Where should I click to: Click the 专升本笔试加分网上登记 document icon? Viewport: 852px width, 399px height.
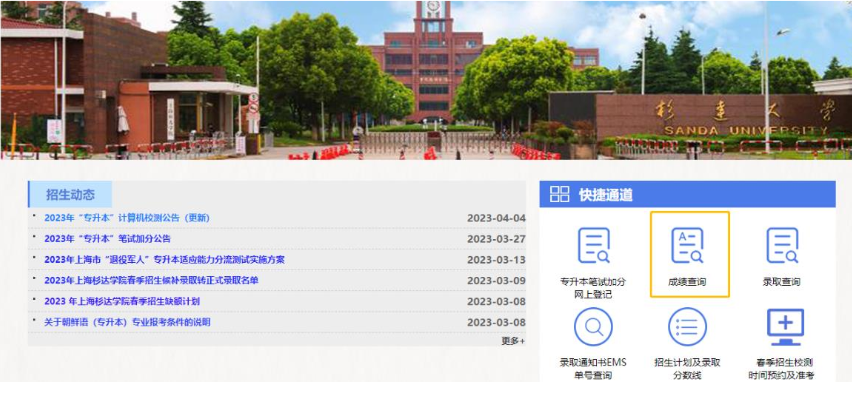[593, 246]
